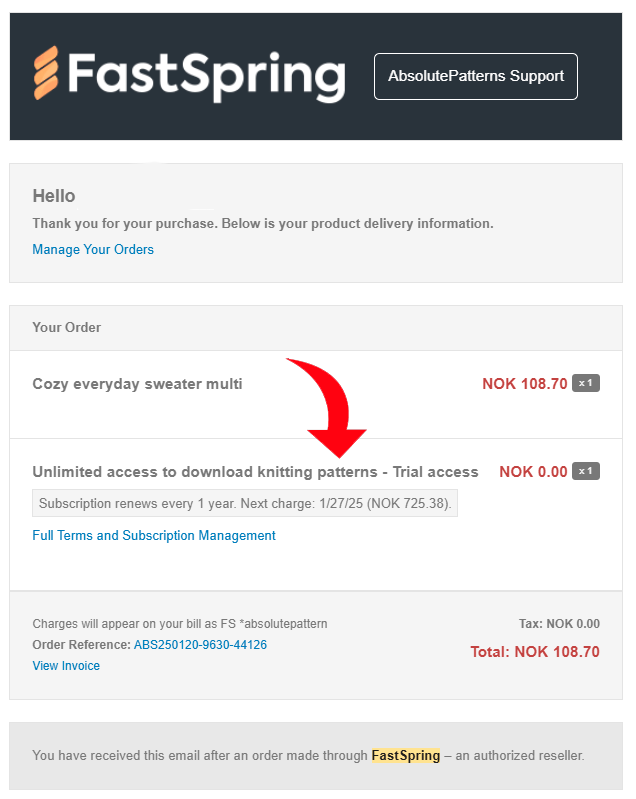Select Unlimited access Trial access item title
The width and height of the screenshot is (636, 799).
tap(255, 472)
